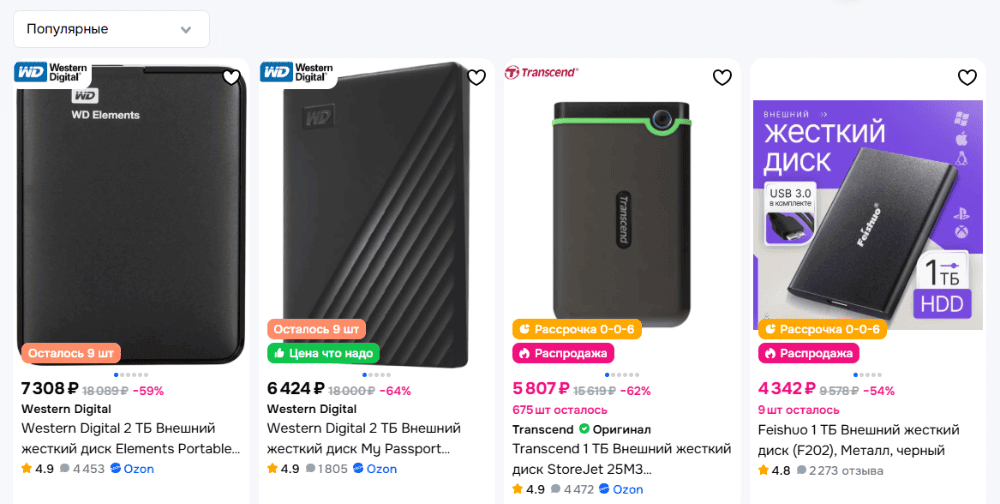The image size is (1000, 504).
Task: Click the Цена что надо badge
Action: pyautogui.click(x=323, y=353)
